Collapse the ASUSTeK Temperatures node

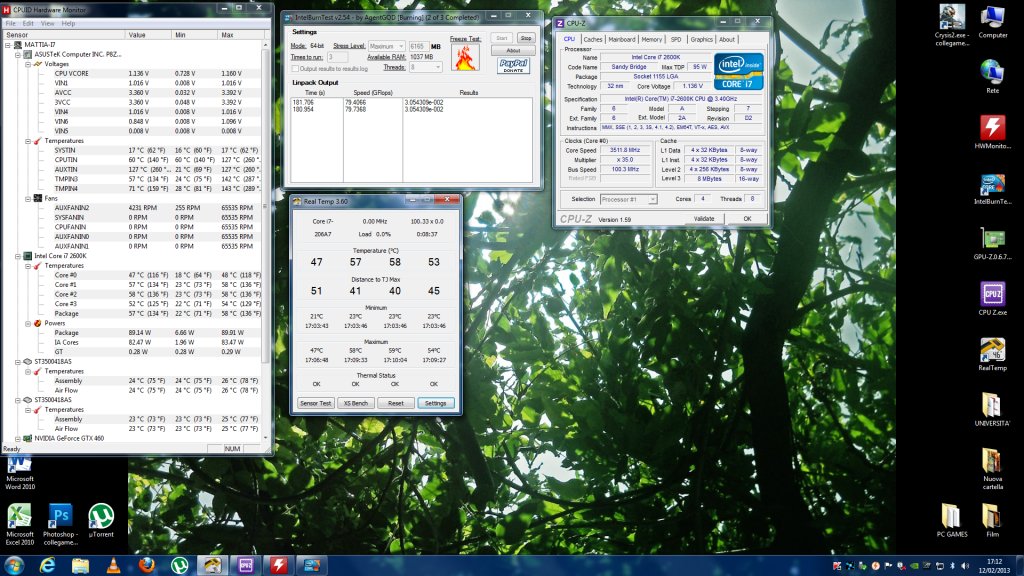(28, 141)
